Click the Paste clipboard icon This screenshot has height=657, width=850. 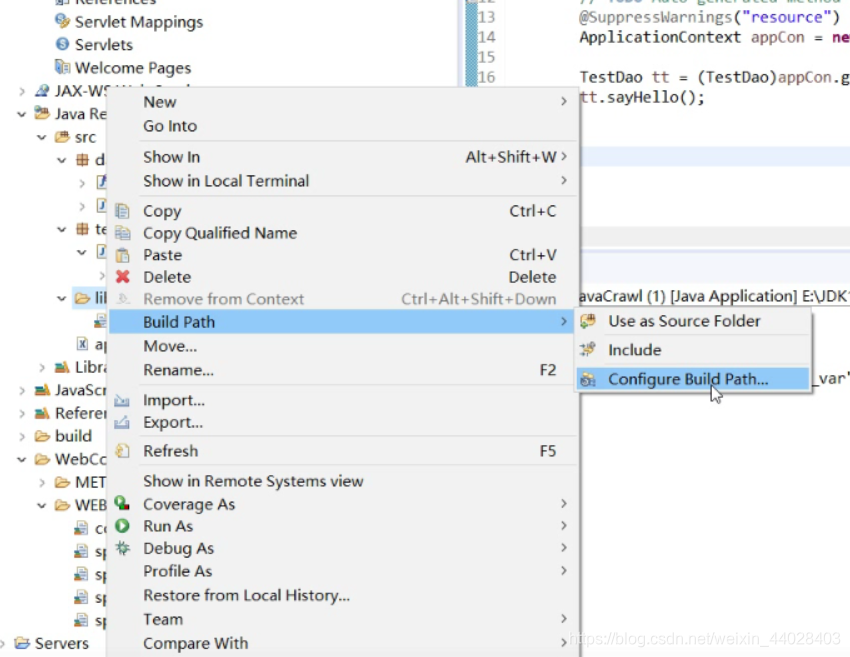click(x=123, y=255)
